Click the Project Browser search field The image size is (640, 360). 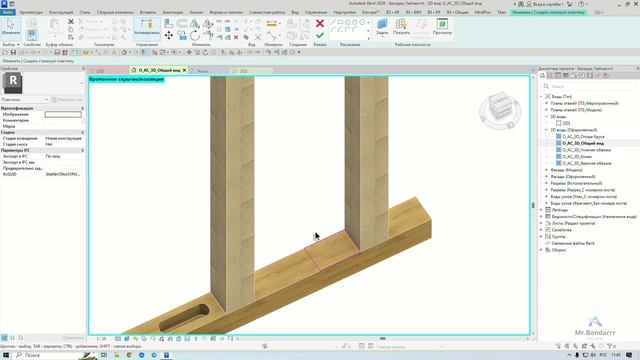590,86
